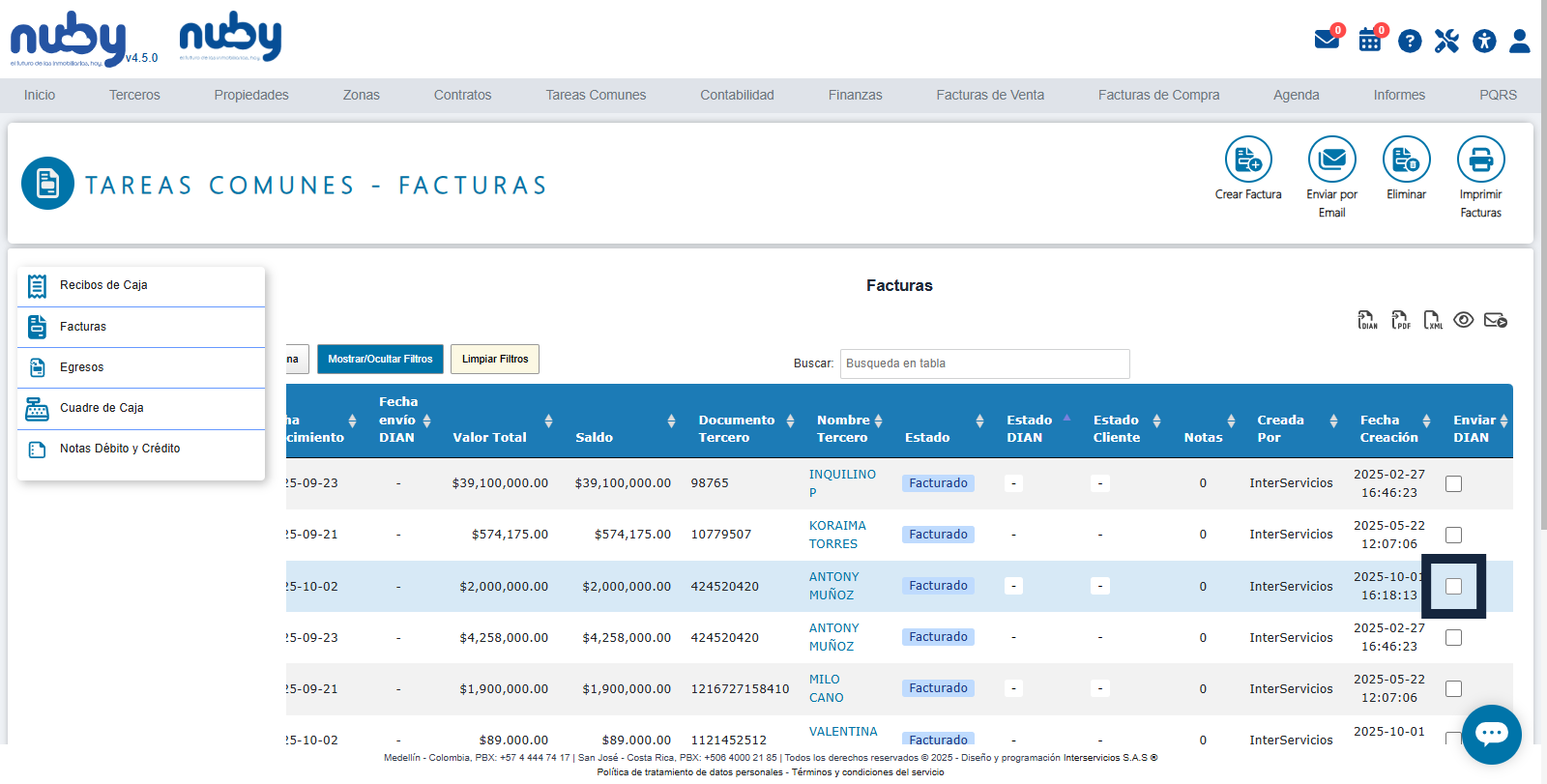Sort table by Fecha Creación column
This screenshot has width=1547, height=784.
(x=1388, y=428)
